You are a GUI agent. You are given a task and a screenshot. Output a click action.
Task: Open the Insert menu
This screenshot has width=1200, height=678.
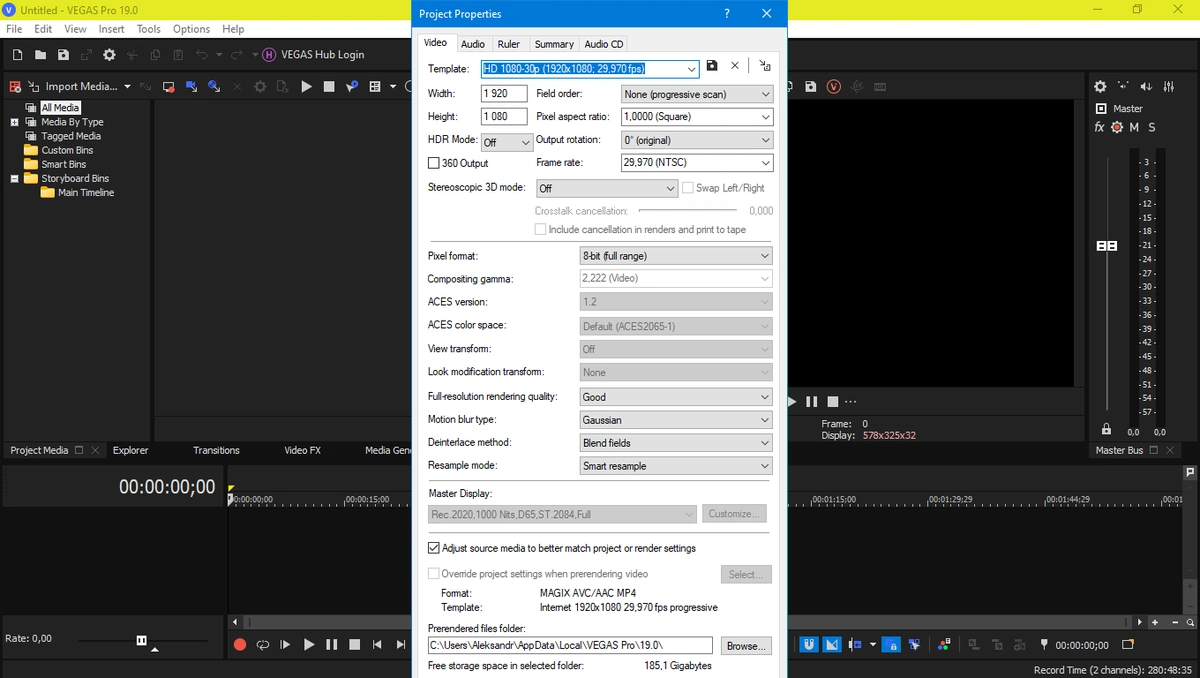tap(111, 29)
